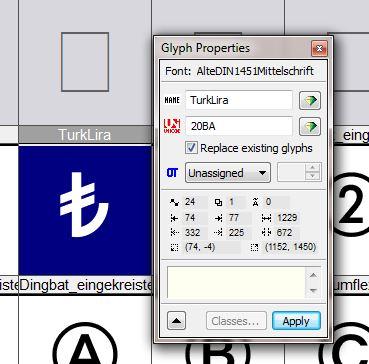The height and width of the screenshot is (364, 369).
Task: Click the contour count icon beside 1
Action: (x=219, y=202)
